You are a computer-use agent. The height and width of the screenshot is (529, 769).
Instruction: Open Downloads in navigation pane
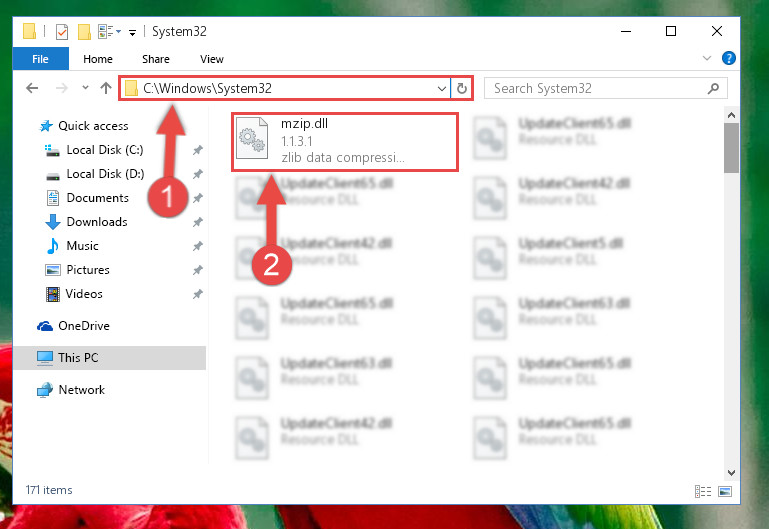pos(86,222)
